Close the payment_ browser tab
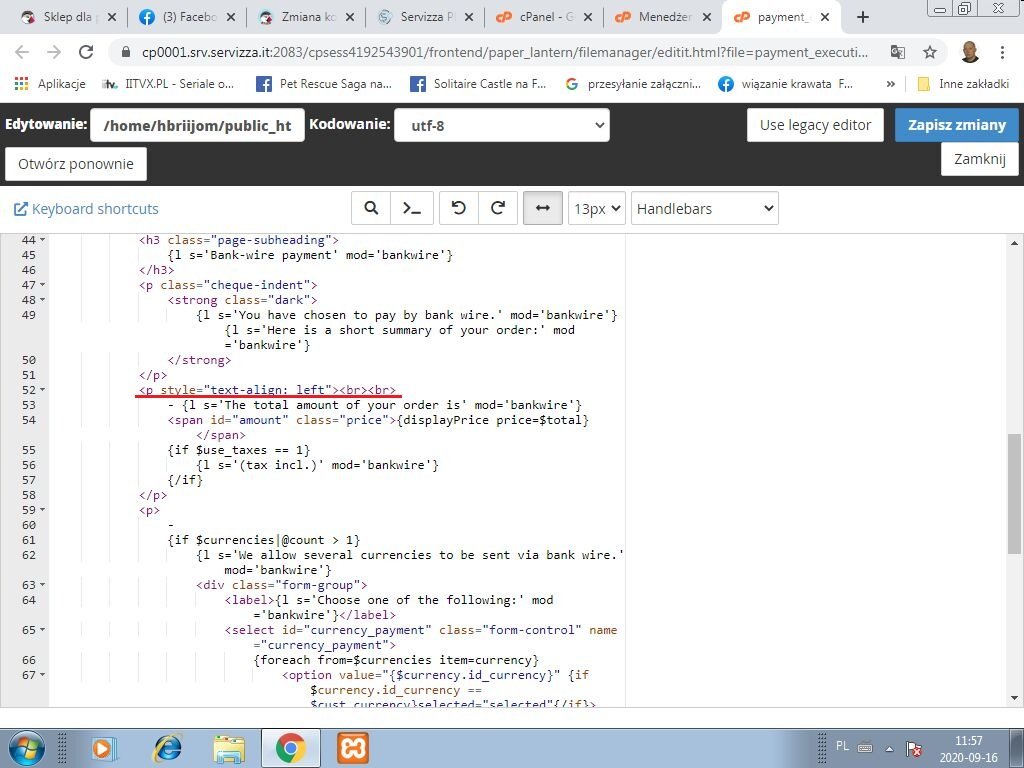1024x768 pixels. pos(825,18)
